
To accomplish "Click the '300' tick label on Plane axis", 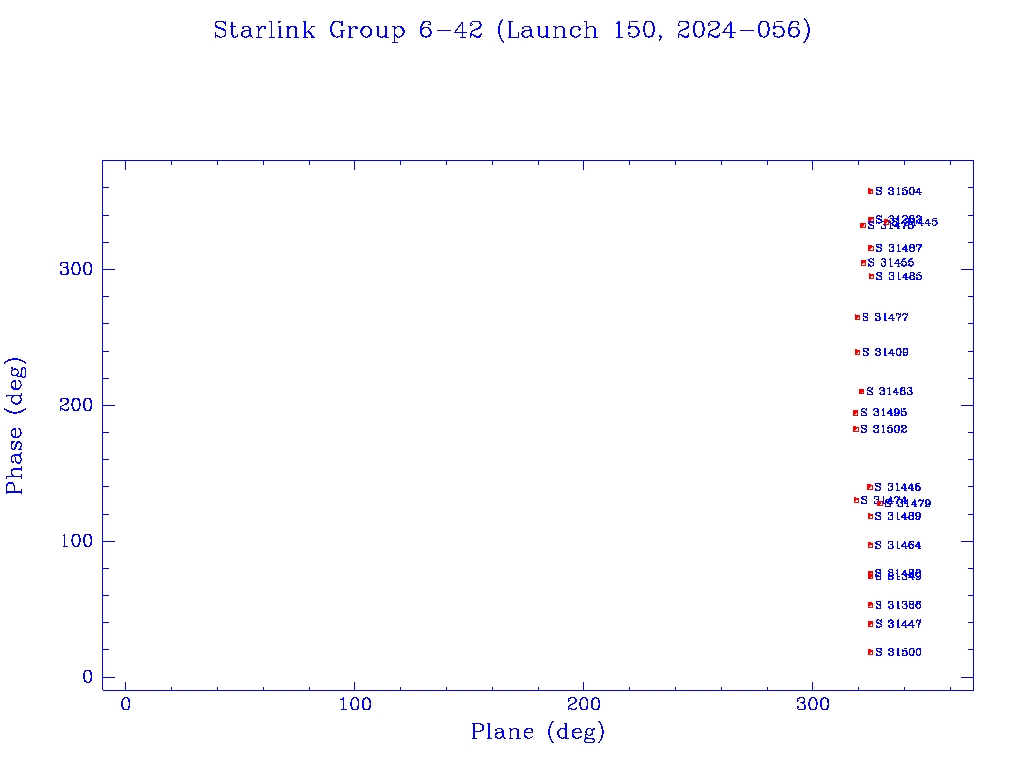I will coord(812,704).
